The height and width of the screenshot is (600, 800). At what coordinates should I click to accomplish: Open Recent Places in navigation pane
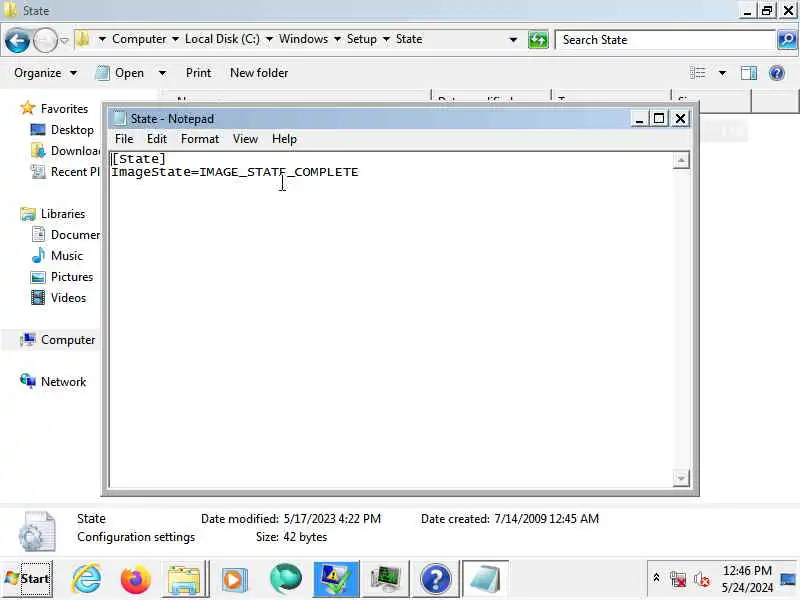[65, 171]
